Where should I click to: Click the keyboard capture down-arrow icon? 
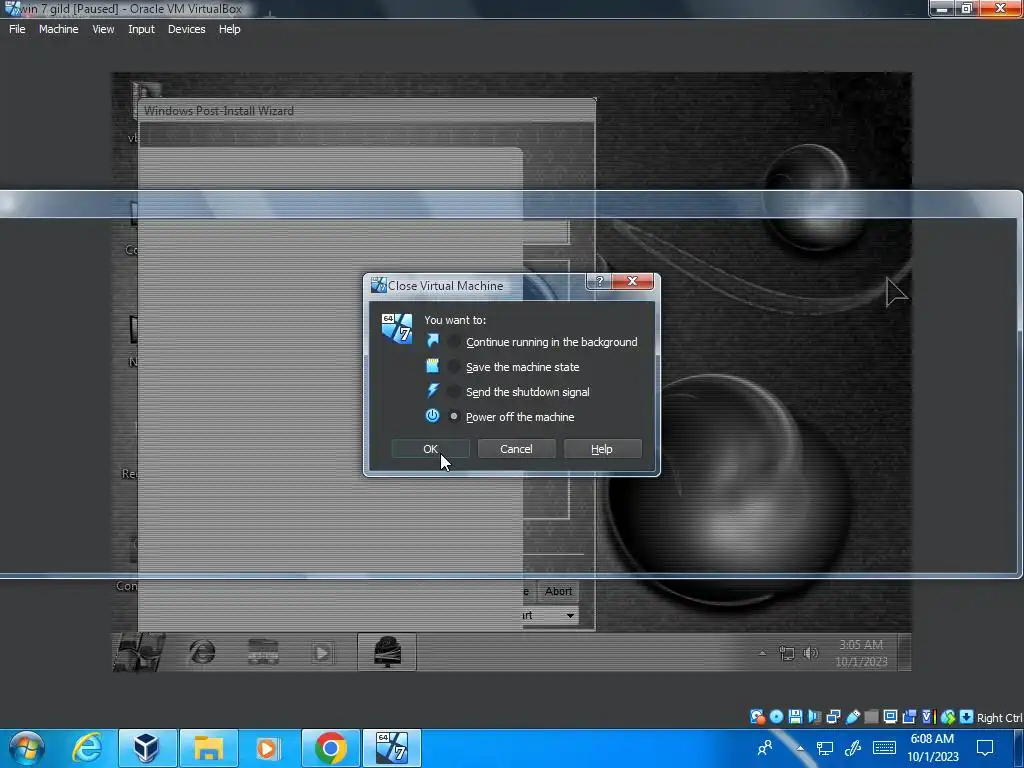967,717
